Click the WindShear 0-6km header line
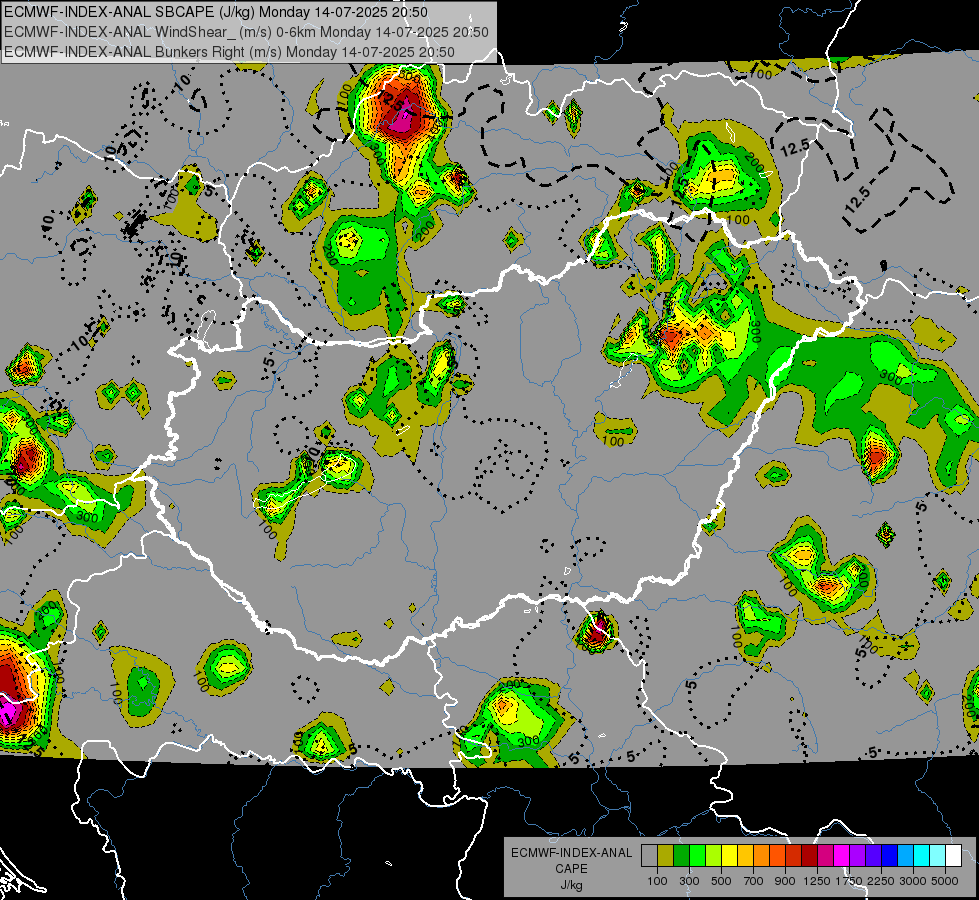Image resolution: width=979 pixels, height=900 pixels. tap(246, 32)
